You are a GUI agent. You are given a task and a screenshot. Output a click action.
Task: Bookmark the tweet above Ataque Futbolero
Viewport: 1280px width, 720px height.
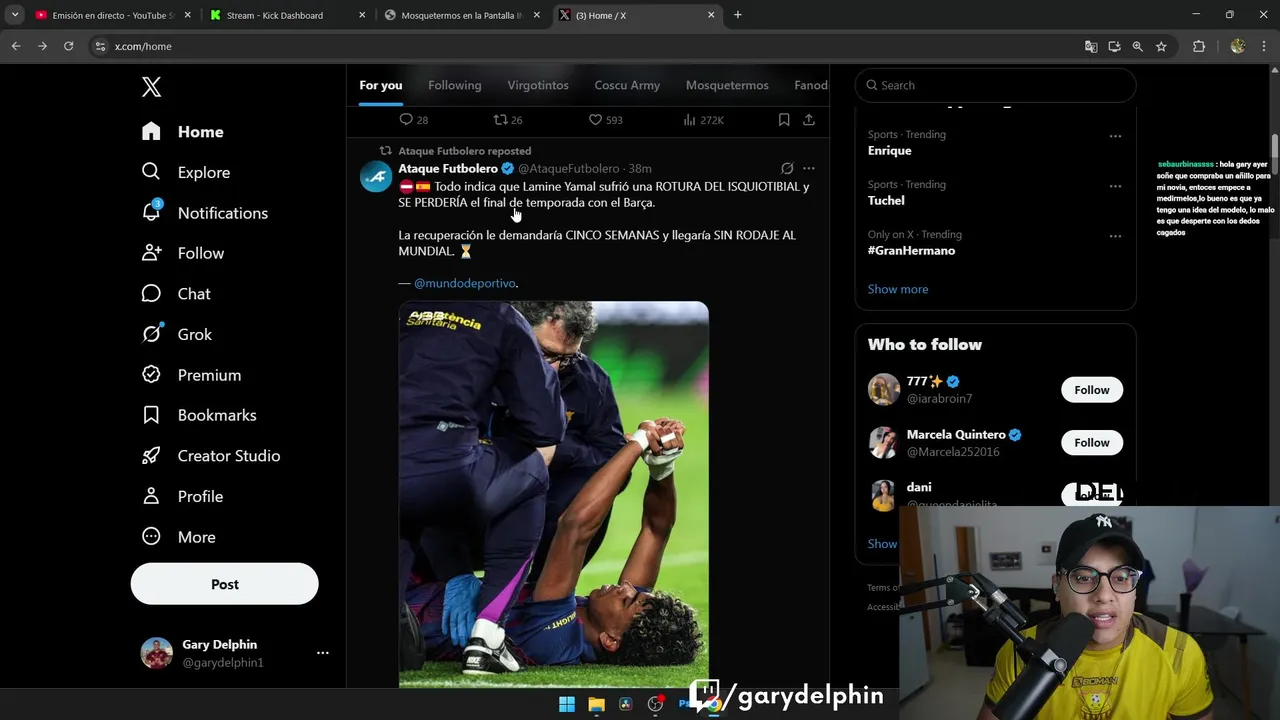tap(784, 120)
